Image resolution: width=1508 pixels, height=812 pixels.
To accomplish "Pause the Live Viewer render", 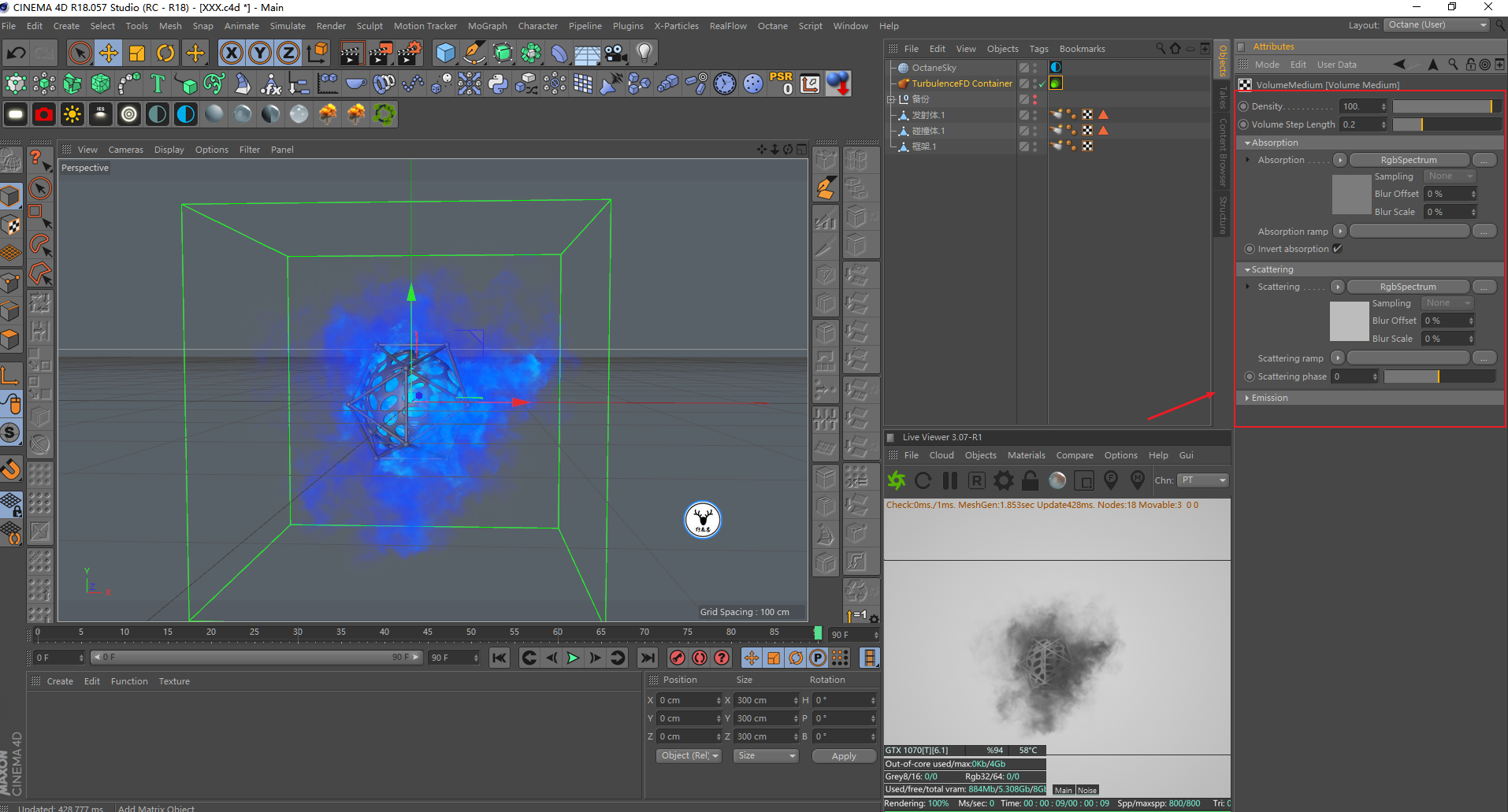I will point(950,480).
